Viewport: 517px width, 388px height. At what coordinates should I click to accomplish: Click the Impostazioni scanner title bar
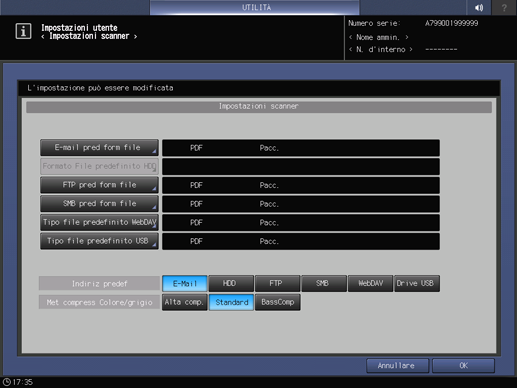click(259, 106)
